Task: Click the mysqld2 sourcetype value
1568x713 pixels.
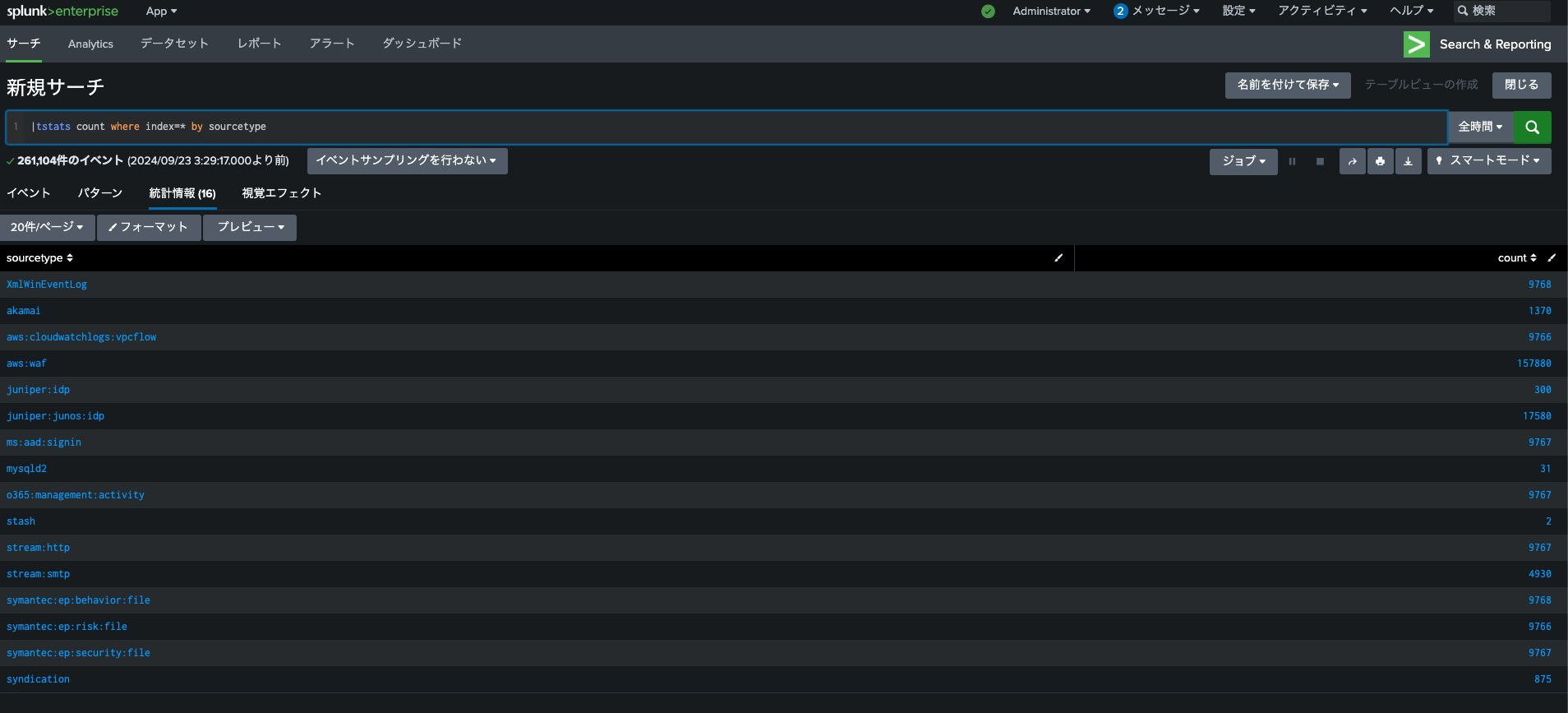Action: pyautogui.click(x=26, y=469)
